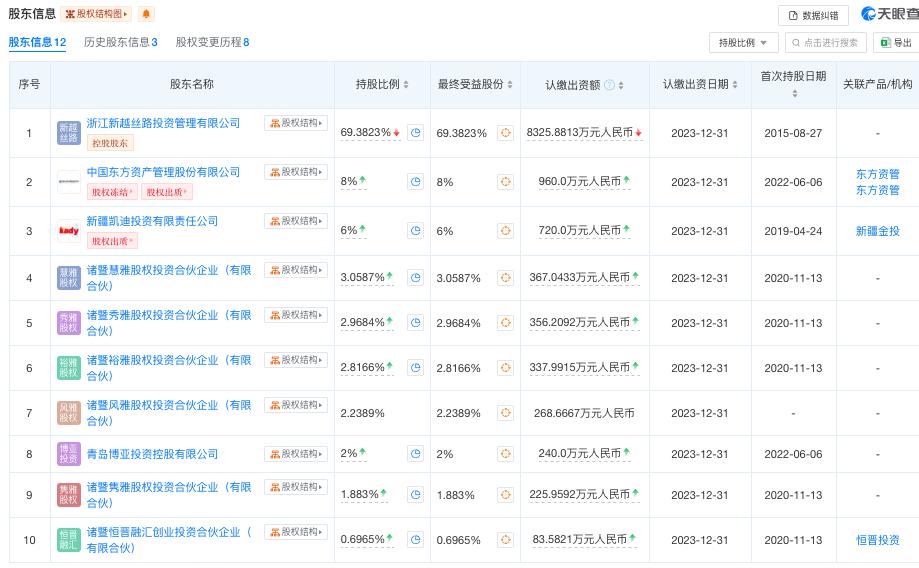The width and height of the screenshot is (919, 568).
Task: Click 控股股东 tag under 浙江新越丝路
Action: 110,143
